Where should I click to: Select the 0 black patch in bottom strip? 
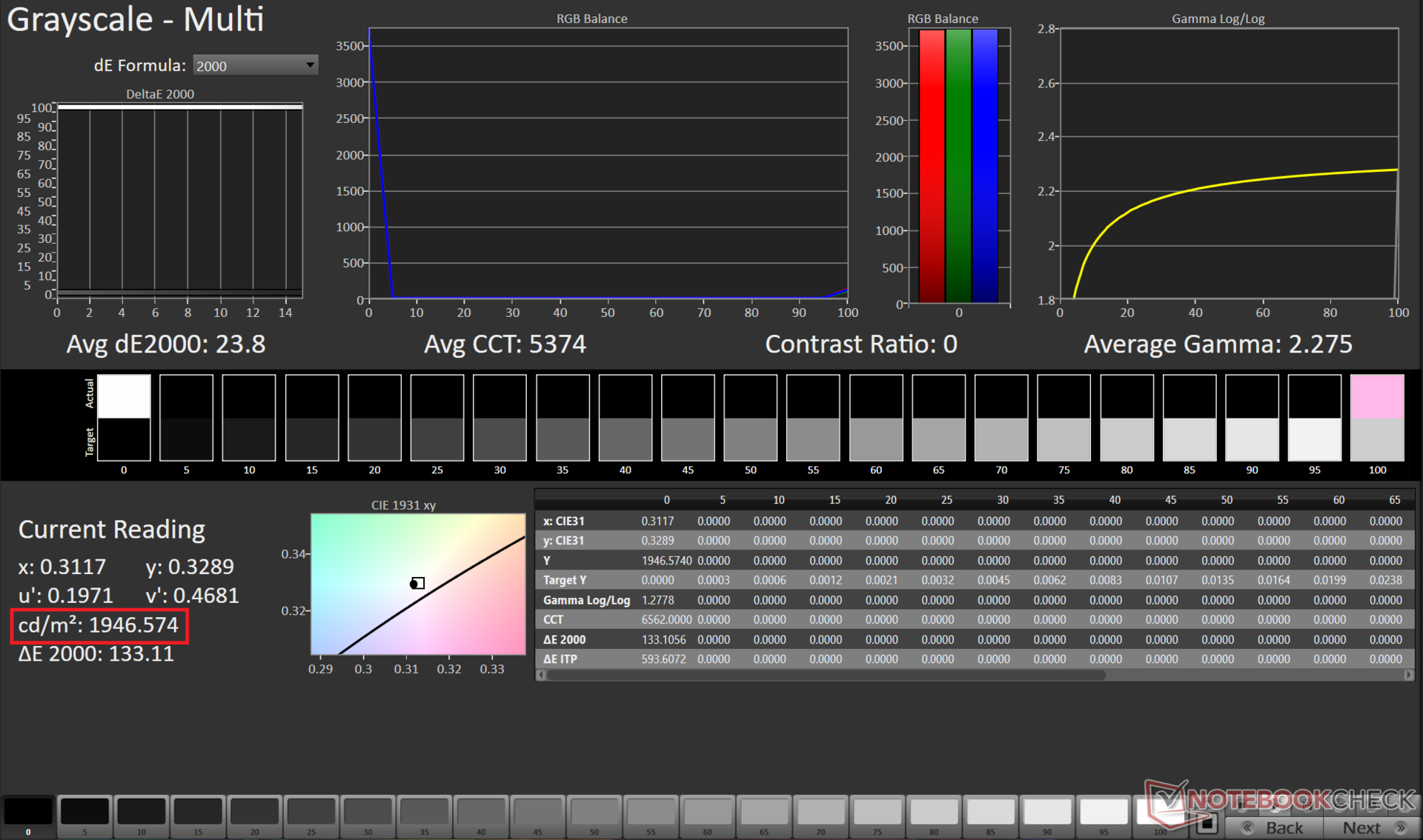coord(28,813)
